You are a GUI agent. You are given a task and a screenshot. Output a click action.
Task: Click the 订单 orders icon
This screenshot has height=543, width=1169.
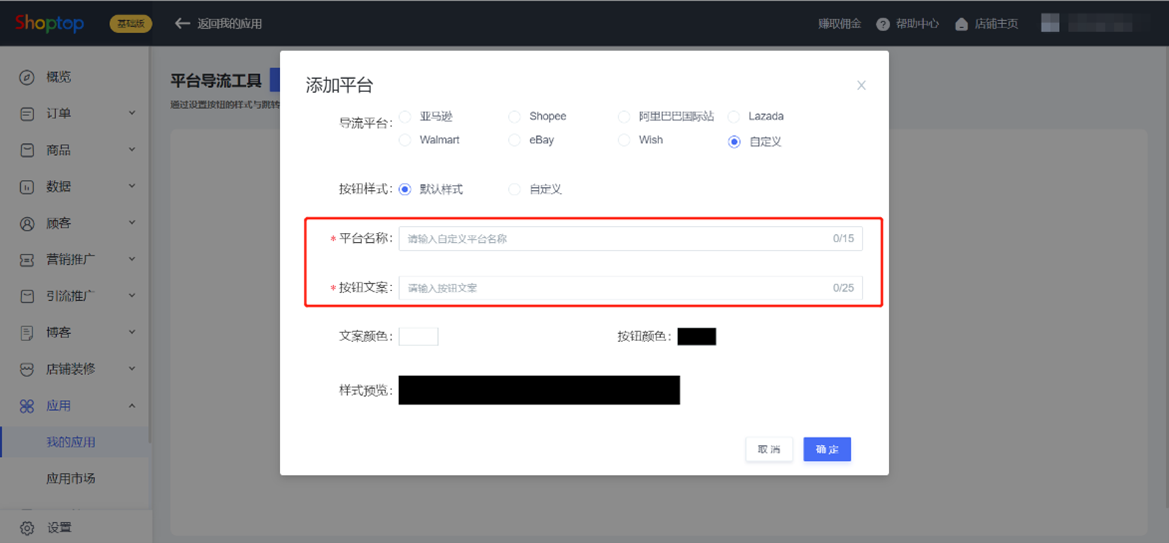pyautogui.click(x=27, y=113)
